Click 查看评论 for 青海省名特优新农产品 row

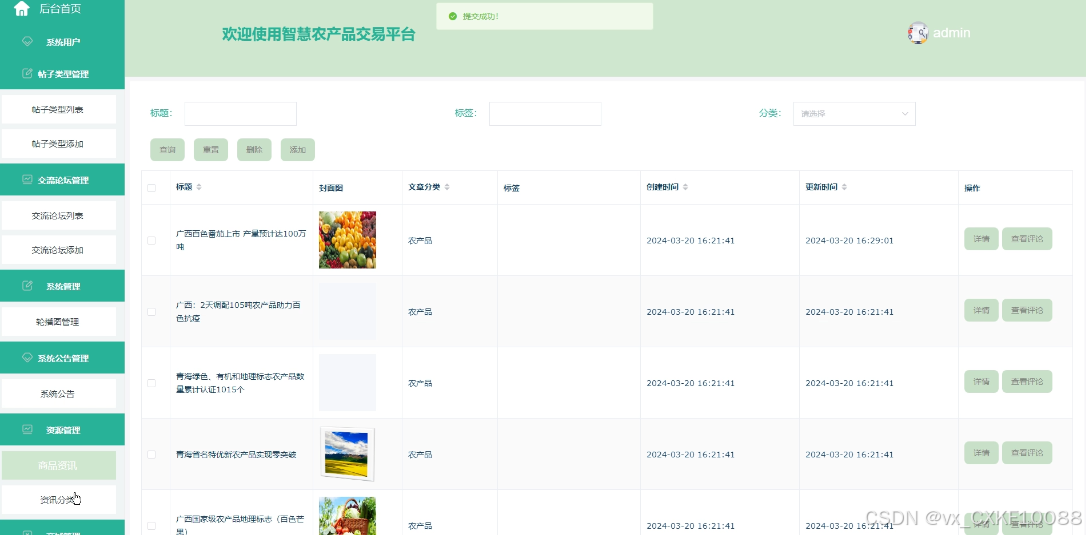[1027, 453]
